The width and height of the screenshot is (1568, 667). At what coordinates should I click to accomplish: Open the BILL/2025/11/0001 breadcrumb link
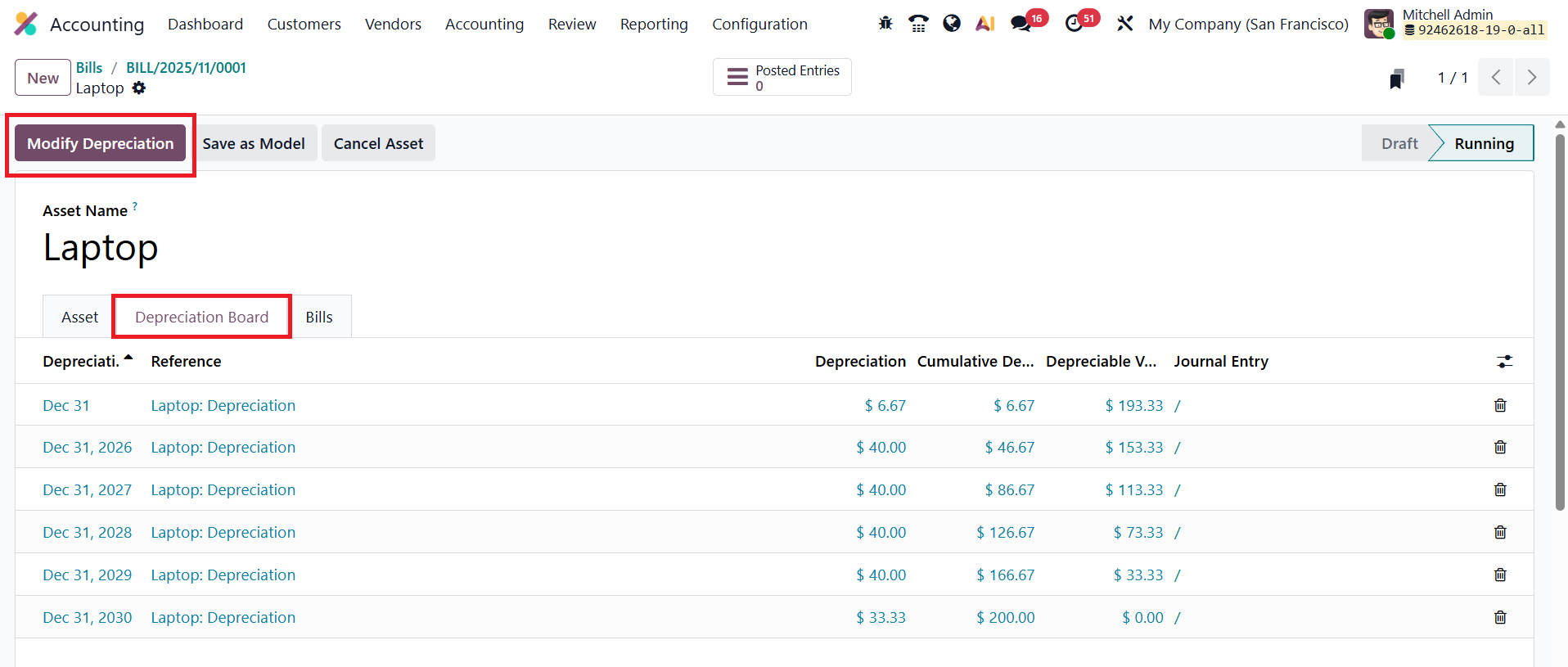click(186, 68)
